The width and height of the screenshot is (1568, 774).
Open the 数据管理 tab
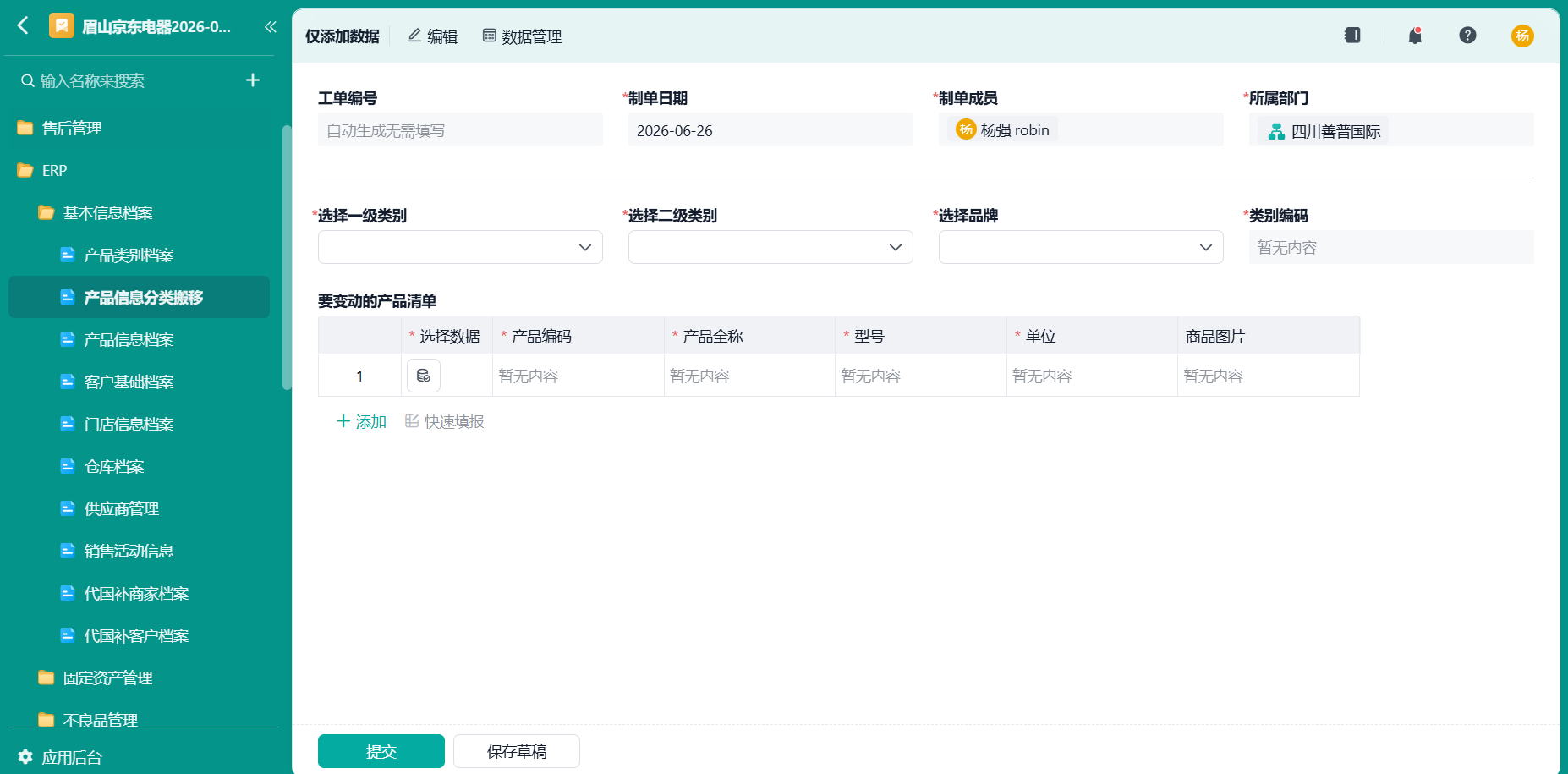522,36
